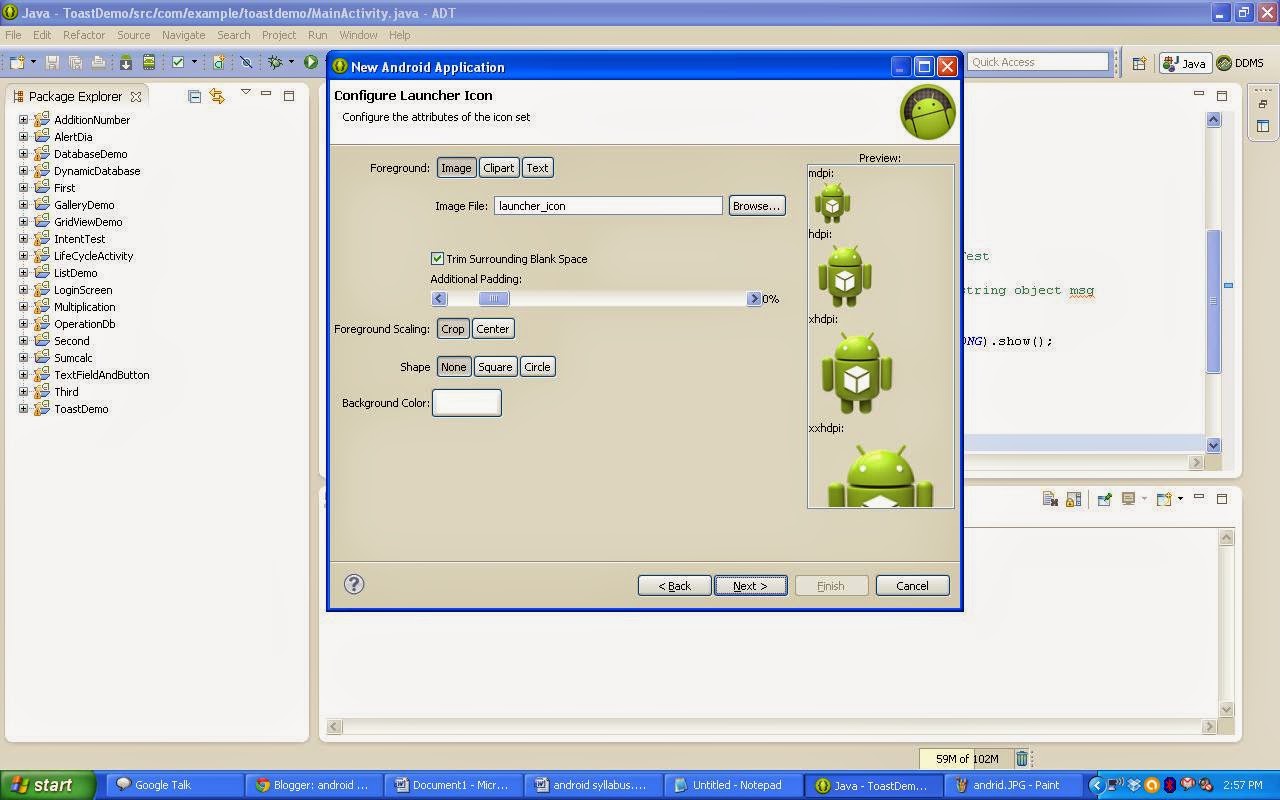Viewport: 1280px width, 800px height.
Task: Expand the DatabaseDemo project node
Action: click(24, 154)
